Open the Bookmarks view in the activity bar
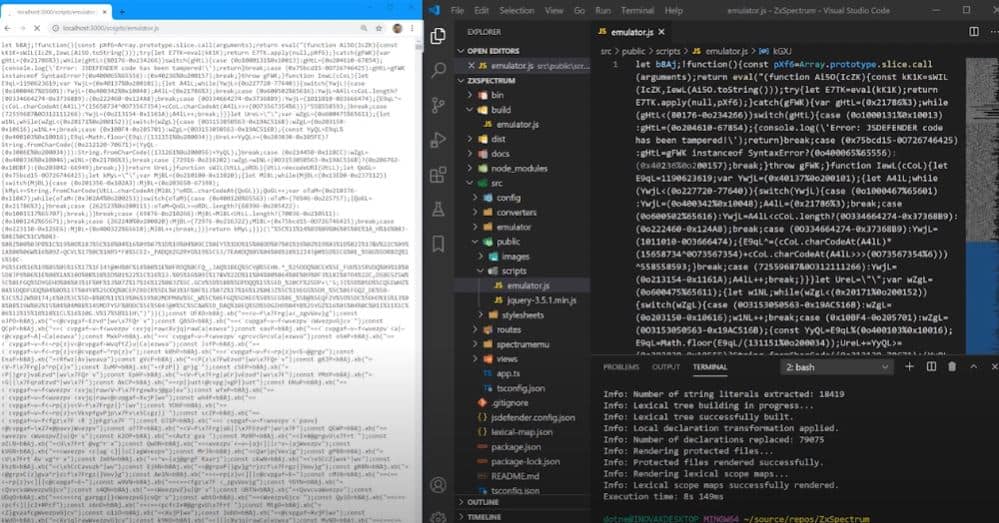The image size is (999, 523). click(x=438, y=243)
